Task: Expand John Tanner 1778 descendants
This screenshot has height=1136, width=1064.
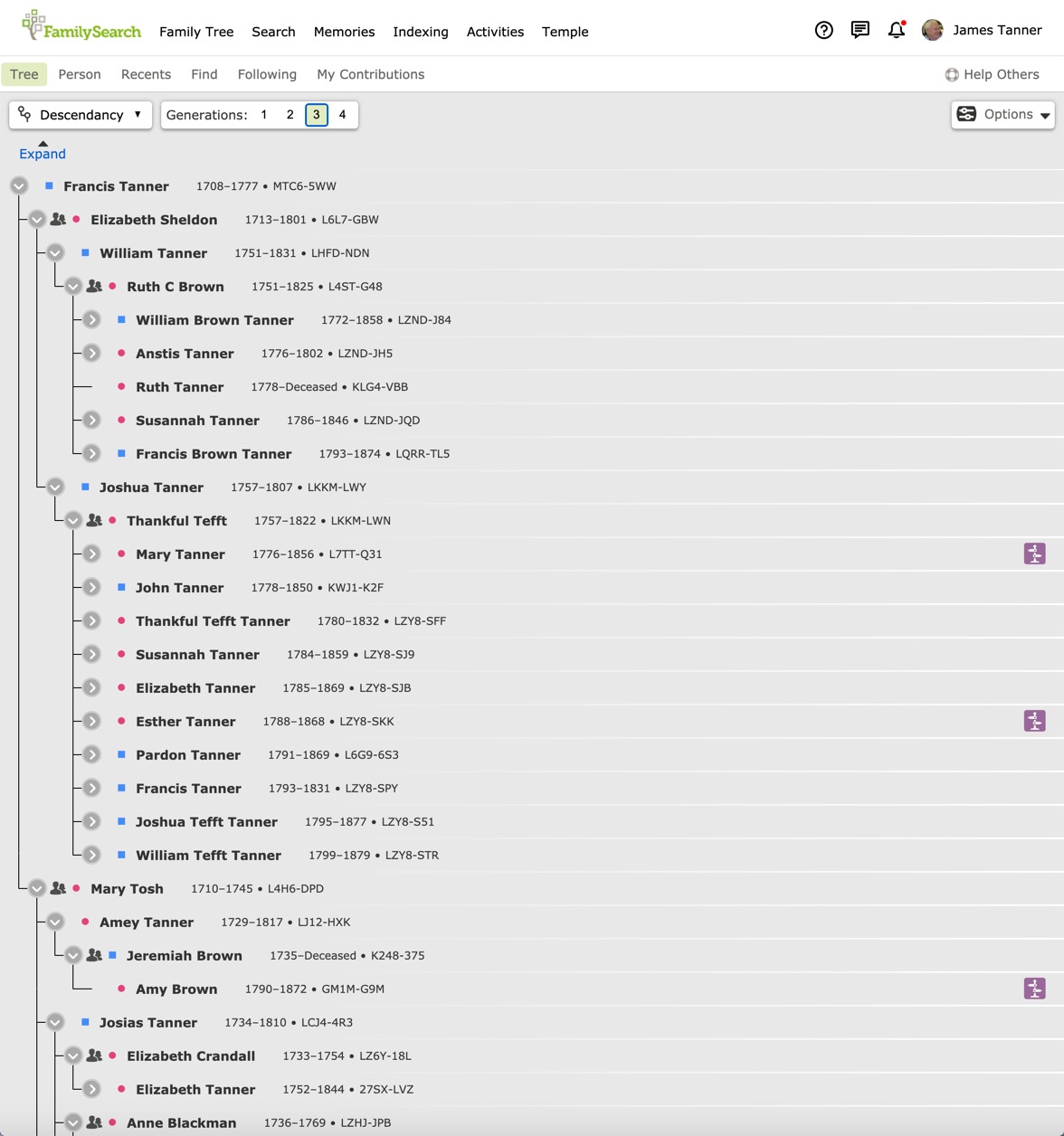Action: (91, 587)
